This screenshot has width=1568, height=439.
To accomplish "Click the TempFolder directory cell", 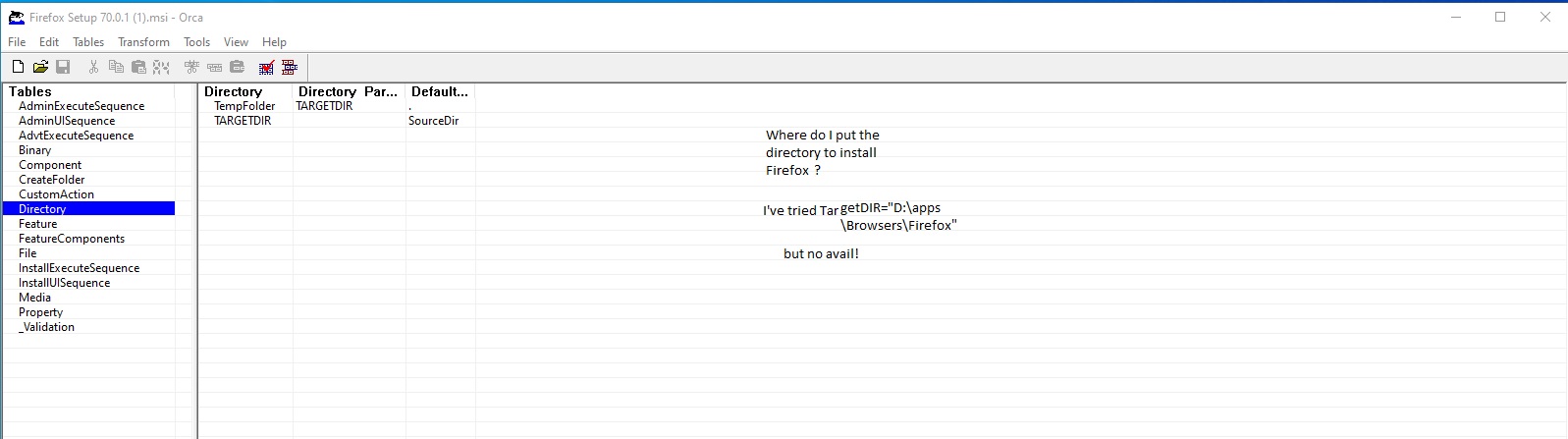I will tap(245, 106).
